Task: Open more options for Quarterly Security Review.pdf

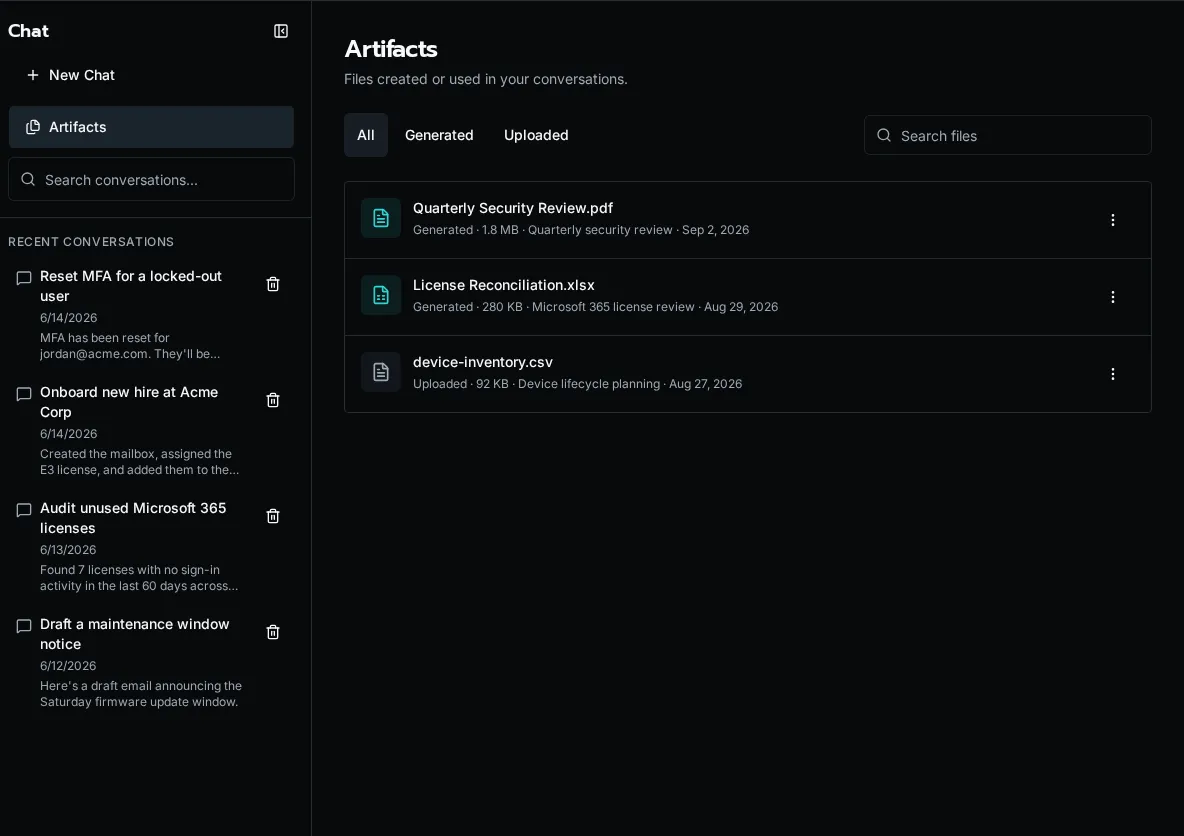Action: pos(1112,220)
